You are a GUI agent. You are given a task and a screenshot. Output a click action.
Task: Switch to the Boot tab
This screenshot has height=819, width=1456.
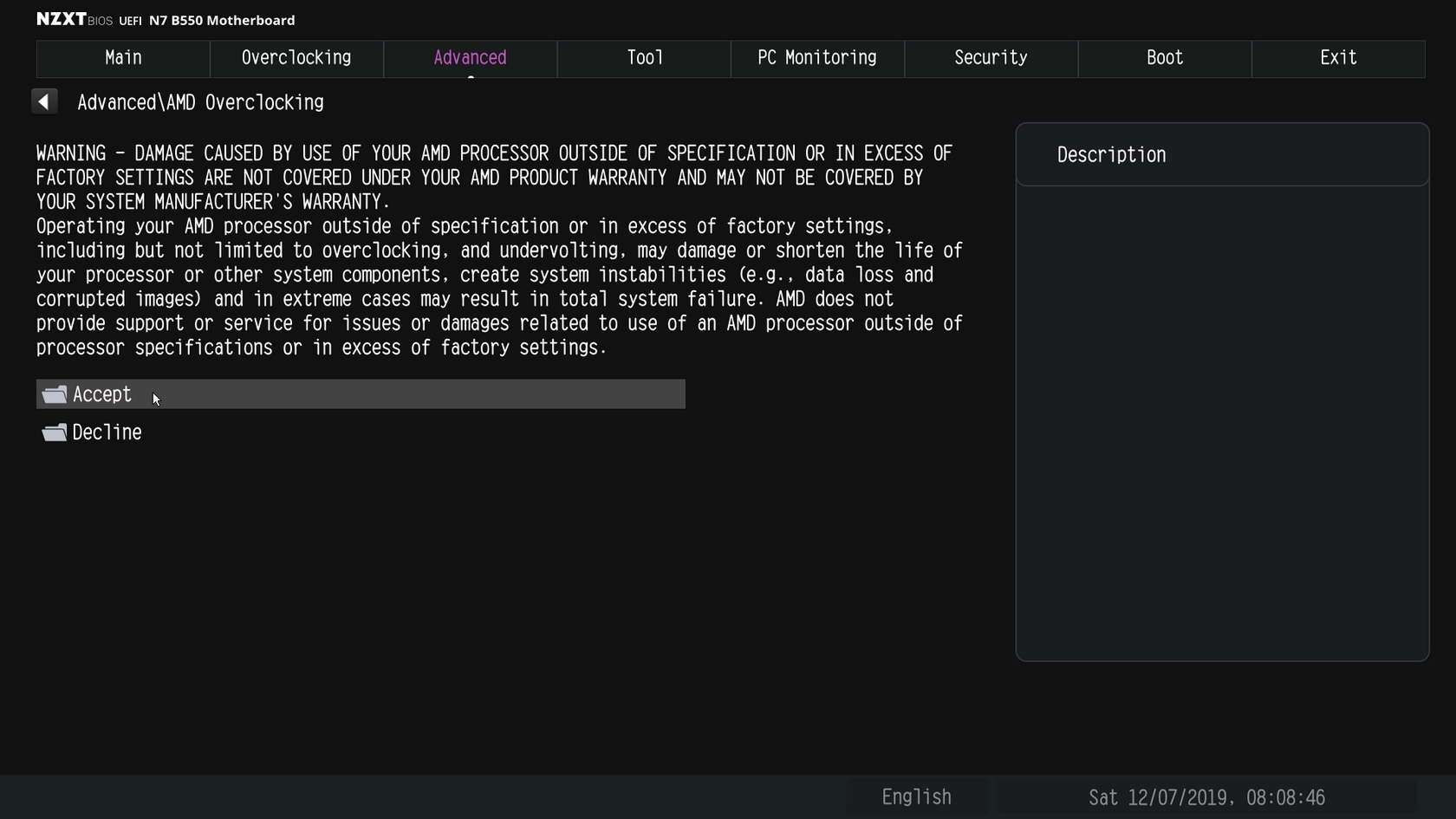[x=1165, y=58]
